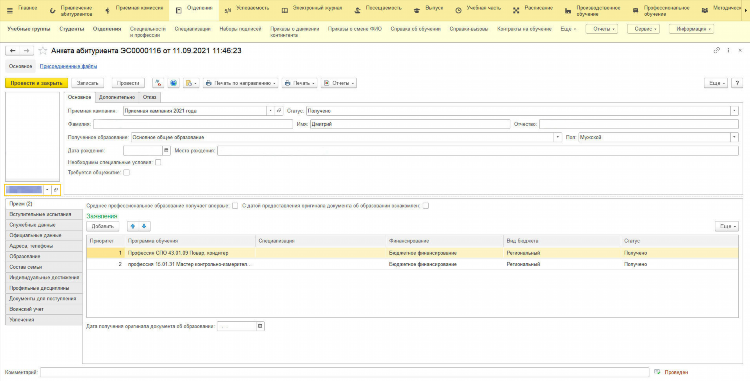The image size is (750, 381).
Task: Open the Еще dropdown beside the help button
Action: (716, 83)
